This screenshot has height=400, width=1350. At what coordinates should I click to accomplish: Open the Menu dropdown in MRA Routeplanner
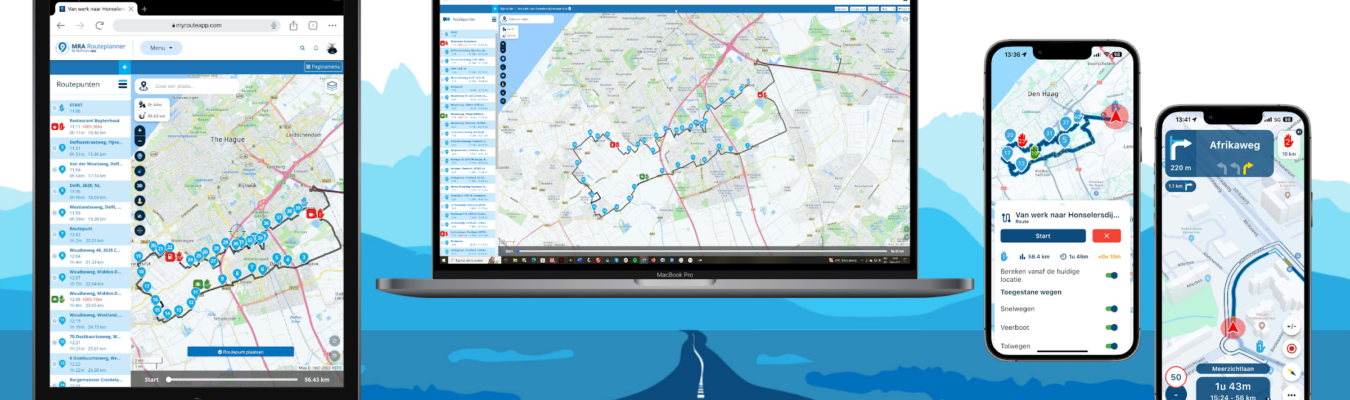[160, 48]
